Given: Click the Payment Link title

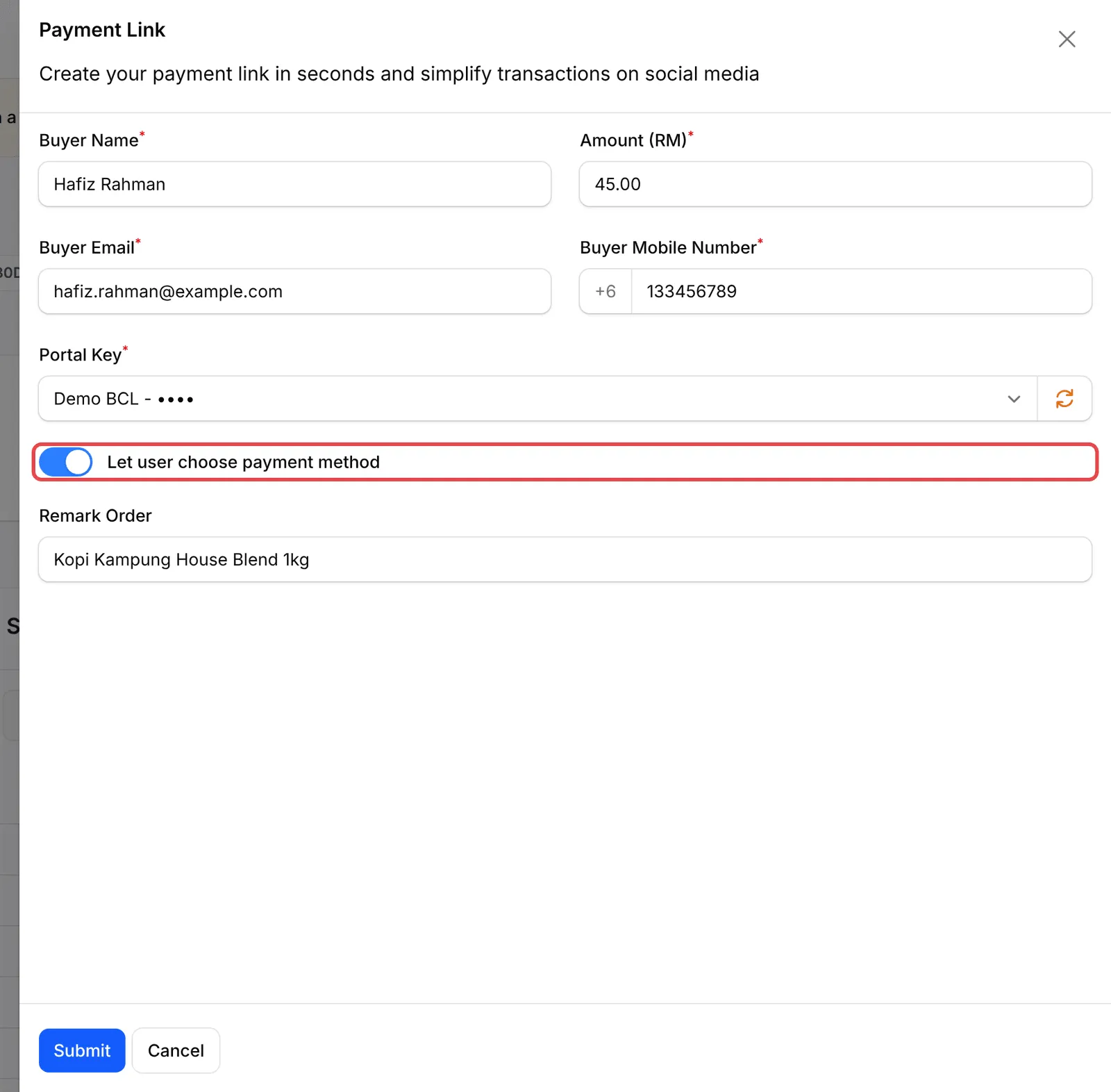Looking at the screenshot, I should 102,30.
